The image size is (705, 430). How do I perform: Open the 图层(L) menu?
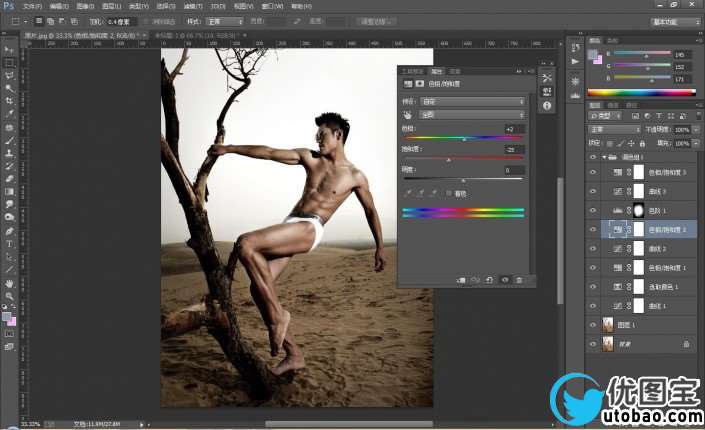[x=112, y=6]
